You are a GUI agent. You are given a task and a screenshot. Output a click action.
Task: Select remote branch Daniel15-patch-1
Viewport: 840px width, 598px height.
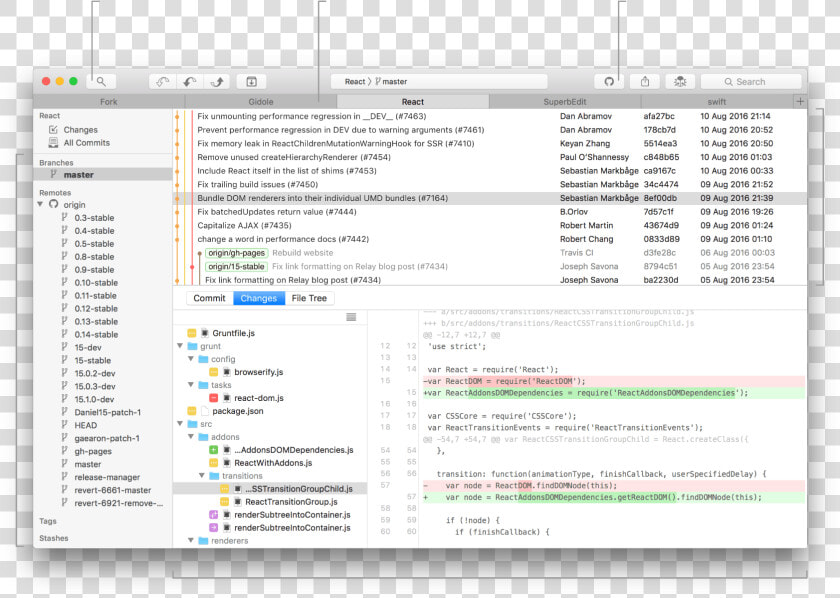tap(107, 412)
